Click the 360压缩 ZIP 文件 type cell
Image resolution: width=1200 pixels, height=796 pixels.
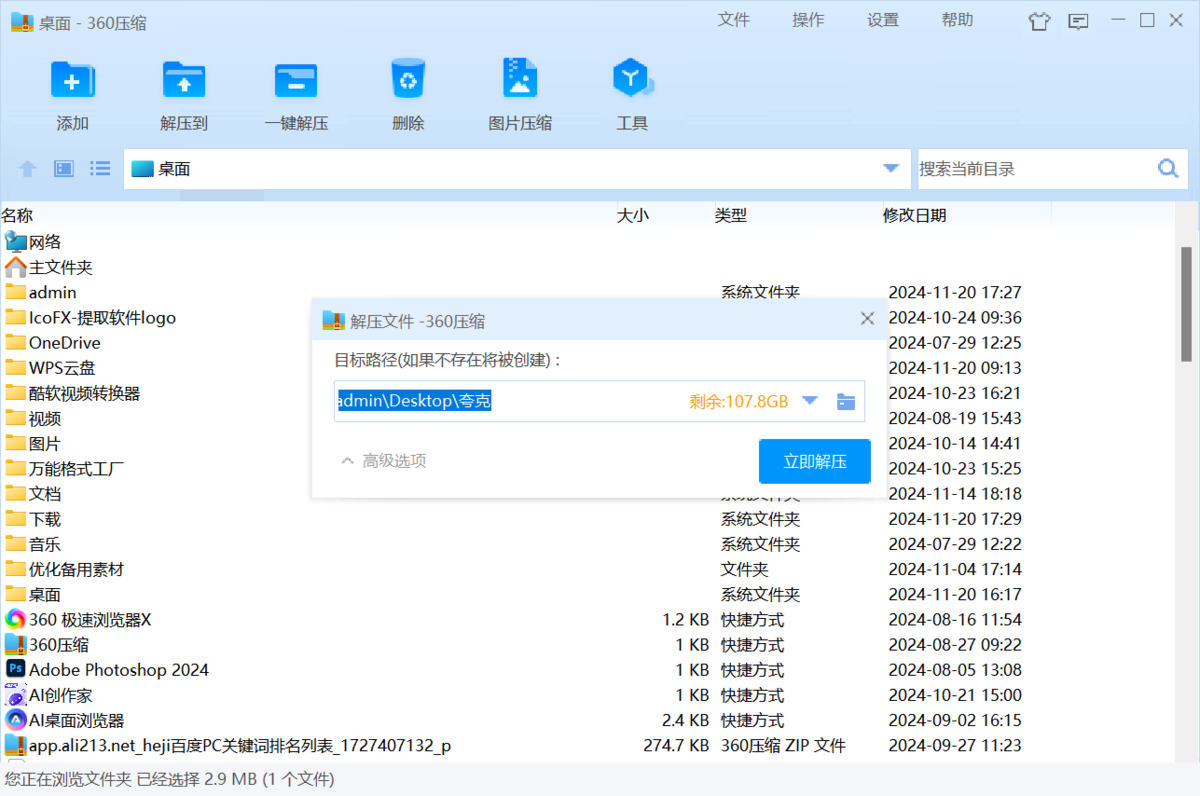783,746
